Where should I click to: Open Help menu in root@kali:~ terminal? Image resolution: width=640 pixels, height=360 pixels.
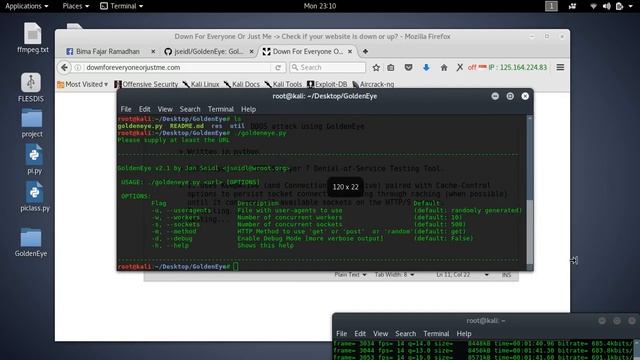[464, 333]
